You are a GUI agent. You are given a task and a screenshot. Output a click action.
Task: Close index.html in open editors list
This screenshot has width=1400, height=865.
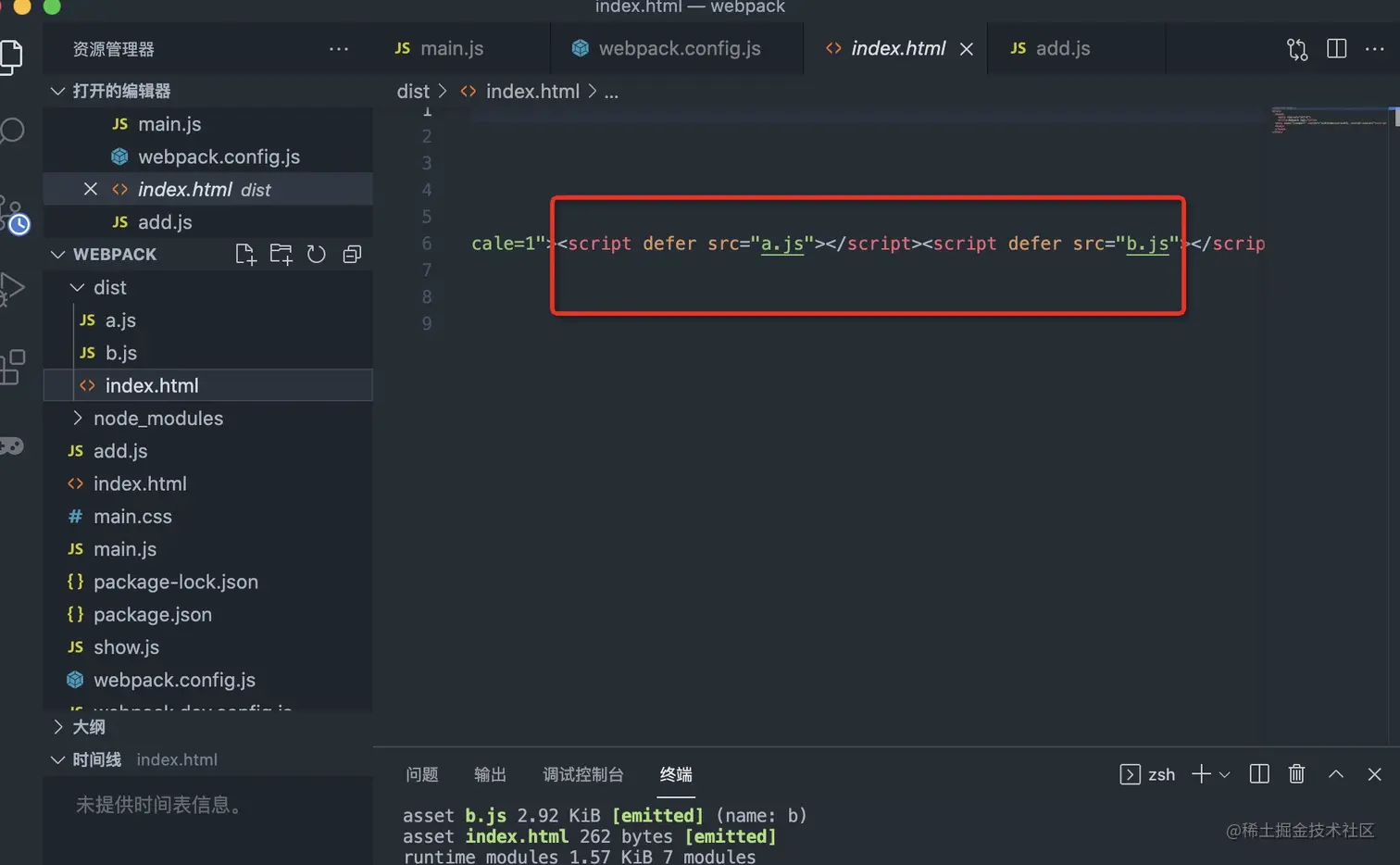point(90,189)
